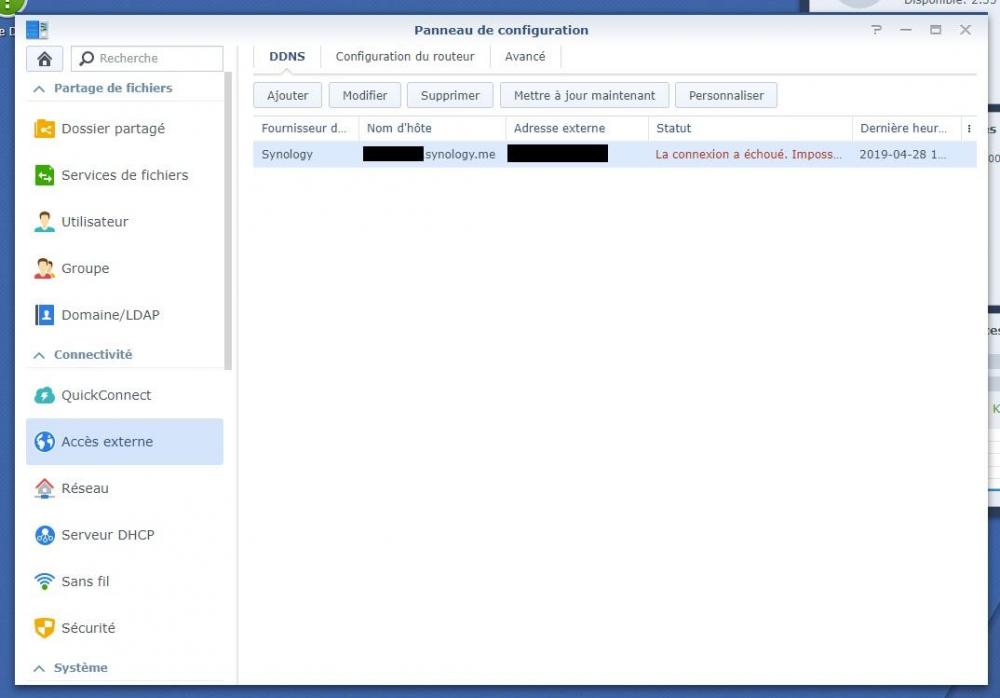Open the column options menu icon

[968, 129]
